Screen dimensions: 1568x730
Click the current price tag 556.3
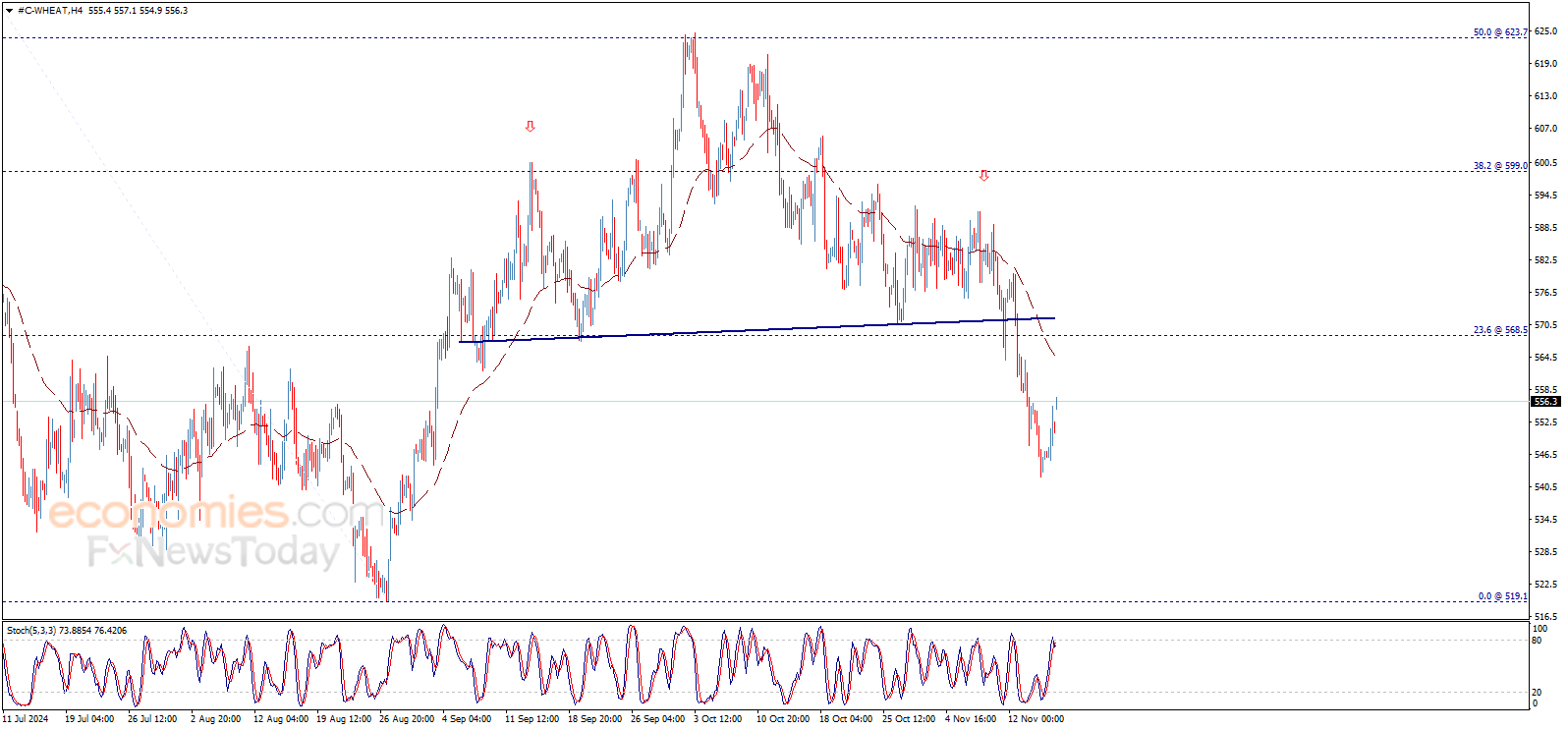point(1545,401)
